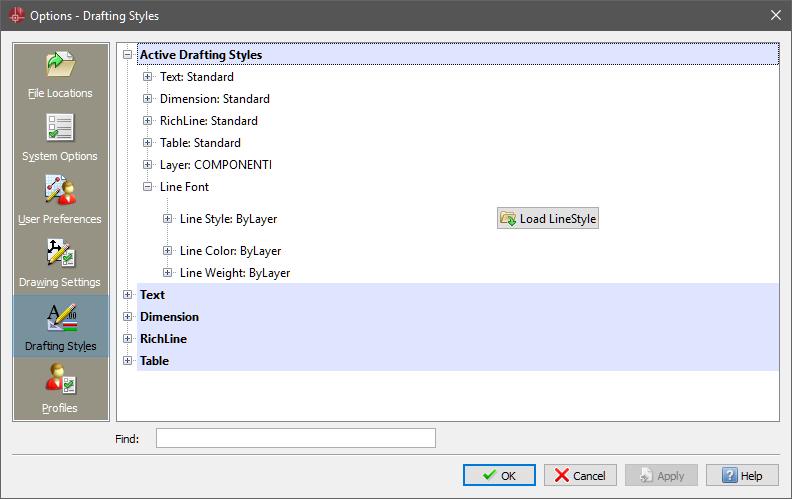Select the 'Dimension: Standard' row

coord(215,98)
